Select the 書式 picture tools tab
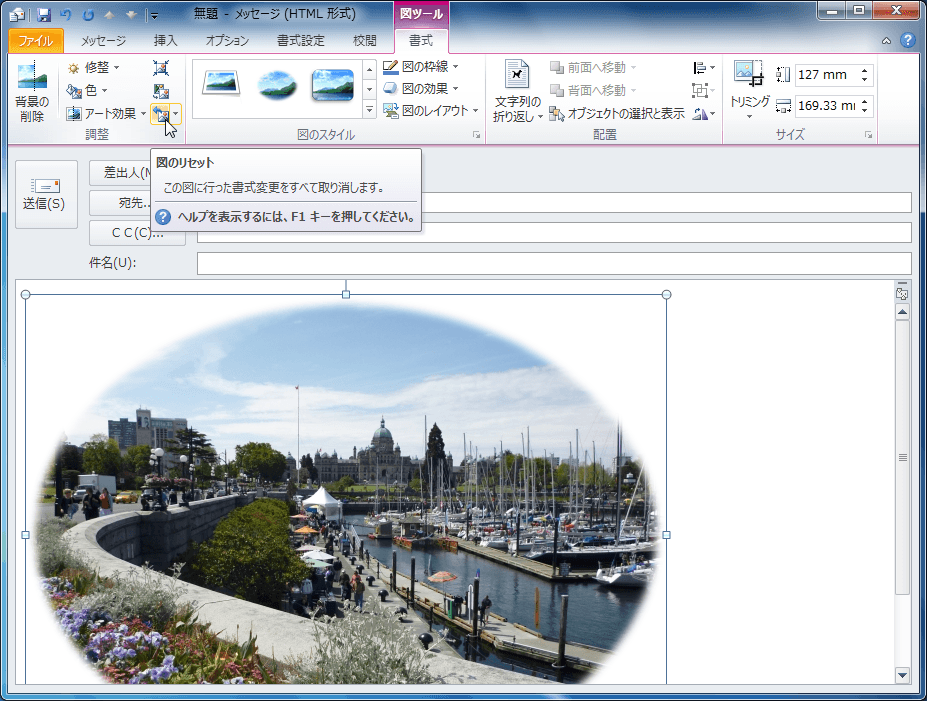Viewport: 927px width, 701px height. click(421, 40)
